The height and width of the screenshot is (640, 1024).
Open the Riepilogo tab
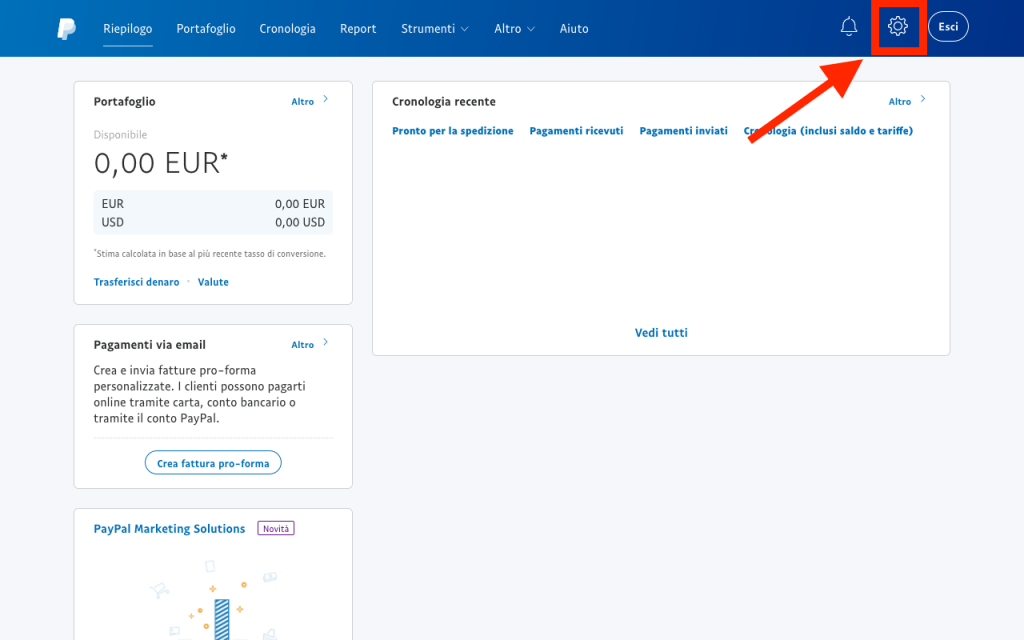tap(127, 29)
